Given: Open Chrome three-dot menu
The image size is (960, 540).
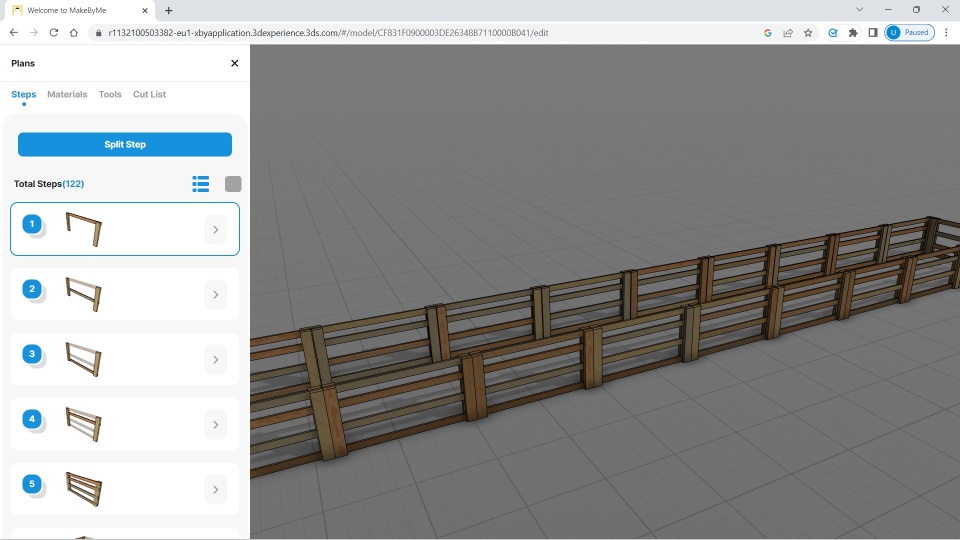Looking at the screenshot, I should coord(946,32).
